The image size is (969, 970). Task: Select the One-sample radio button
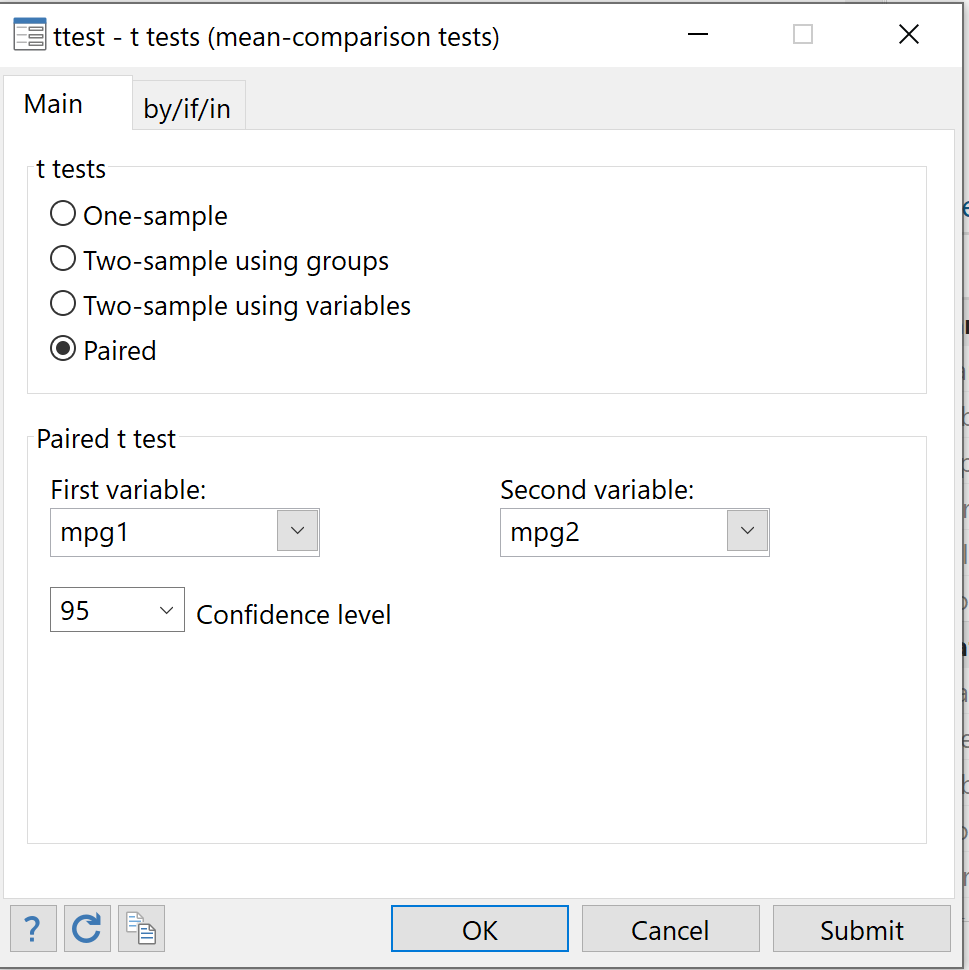pyautogui.click(x=63, y=214)
